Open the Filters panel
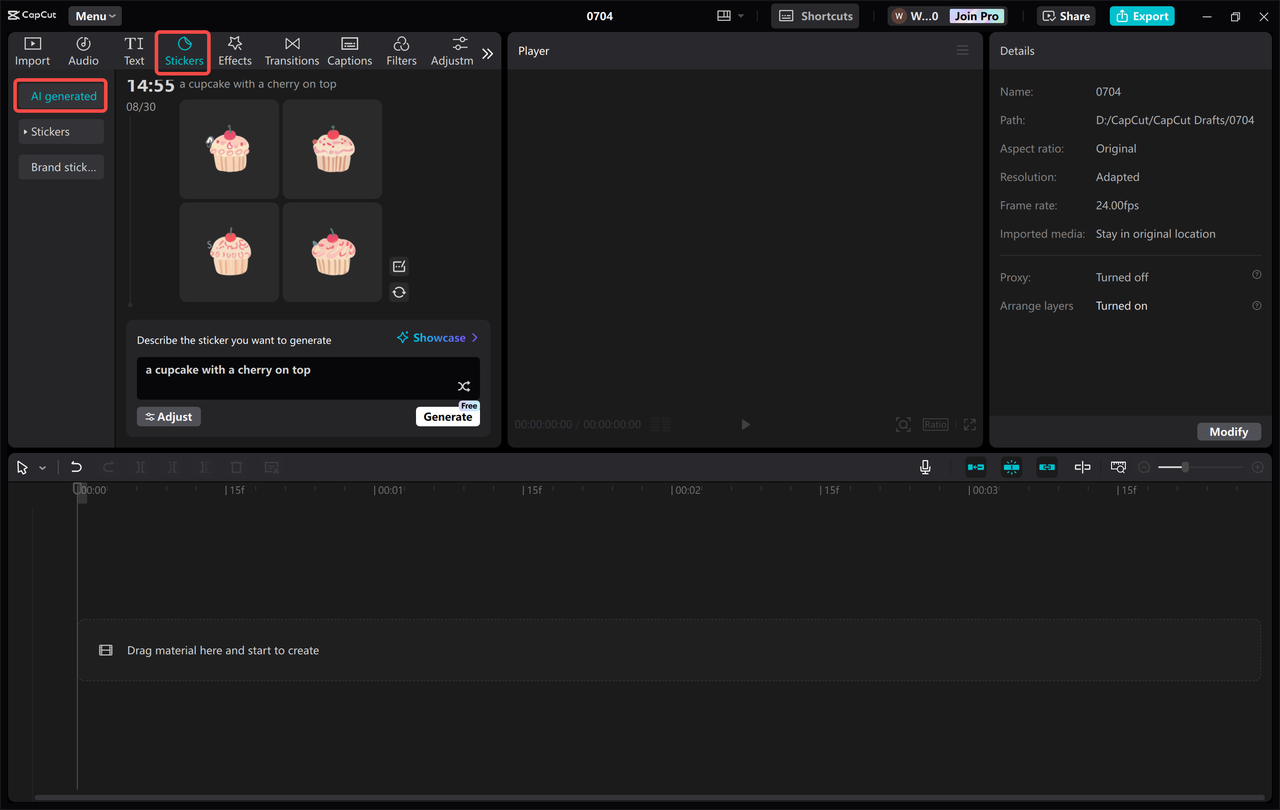This screenshot has width=1280, height=810. coord(401,51)
